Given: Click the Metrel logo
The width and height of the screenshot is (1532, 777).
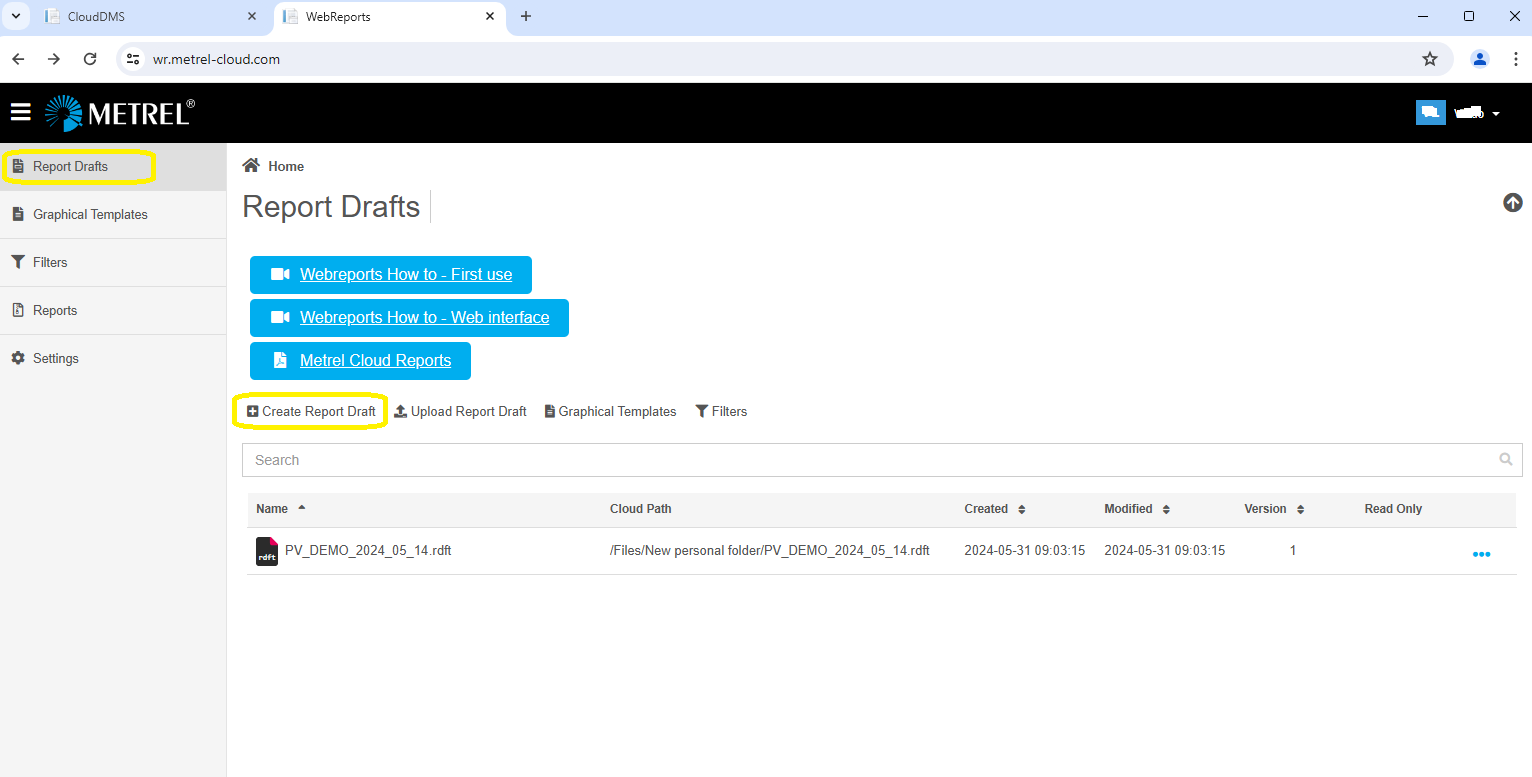Looking at the screenshot, I should point(120,113).
